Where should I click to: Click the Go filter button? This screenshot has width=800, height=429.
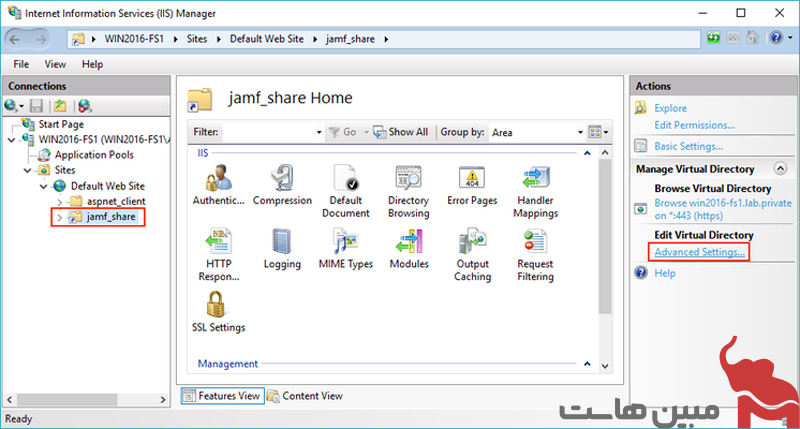(x=343, y=132)
